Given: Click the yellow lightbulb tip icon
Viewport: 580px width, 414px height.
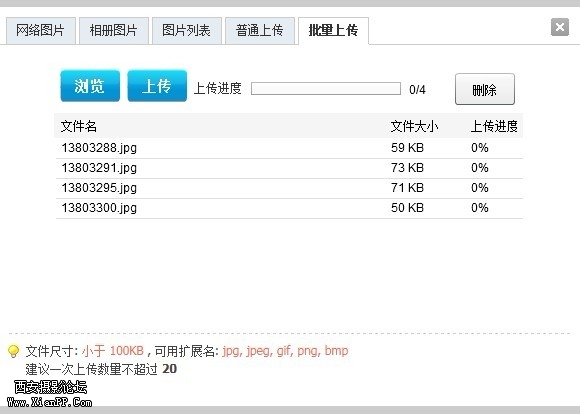Looking at the screenshot, I should (x=14, y=351).
